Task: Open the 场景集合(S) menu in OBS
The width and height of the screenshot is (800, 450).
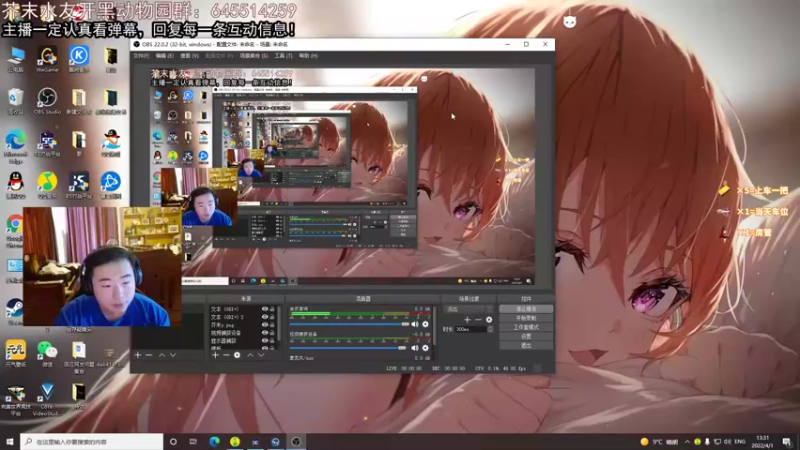Action: [x=254, y=56]
